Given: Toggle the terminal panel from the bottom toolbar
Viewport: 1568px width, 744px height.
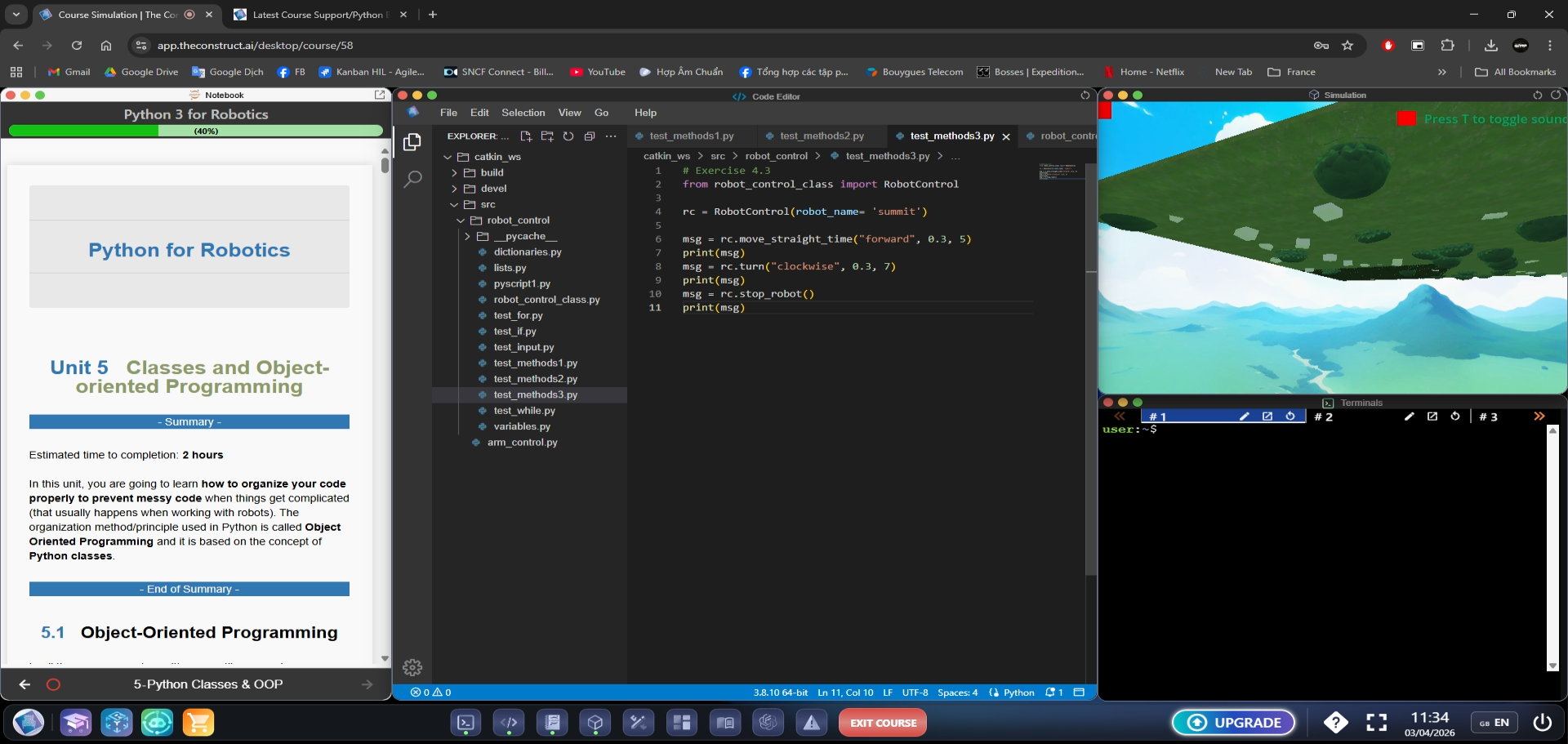Looking at the screenshot, I should tap(465, 723).
